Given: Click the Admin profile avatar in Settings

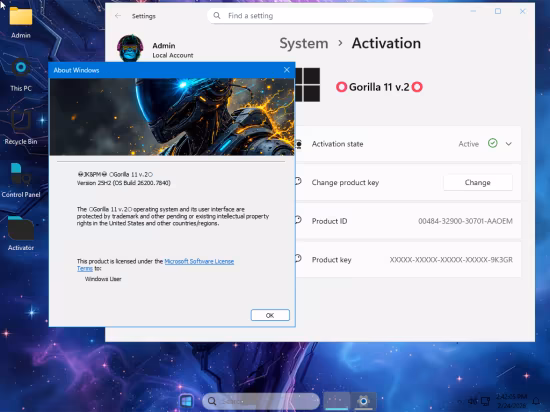Looking at the screenshot, I should pos(130,48).
